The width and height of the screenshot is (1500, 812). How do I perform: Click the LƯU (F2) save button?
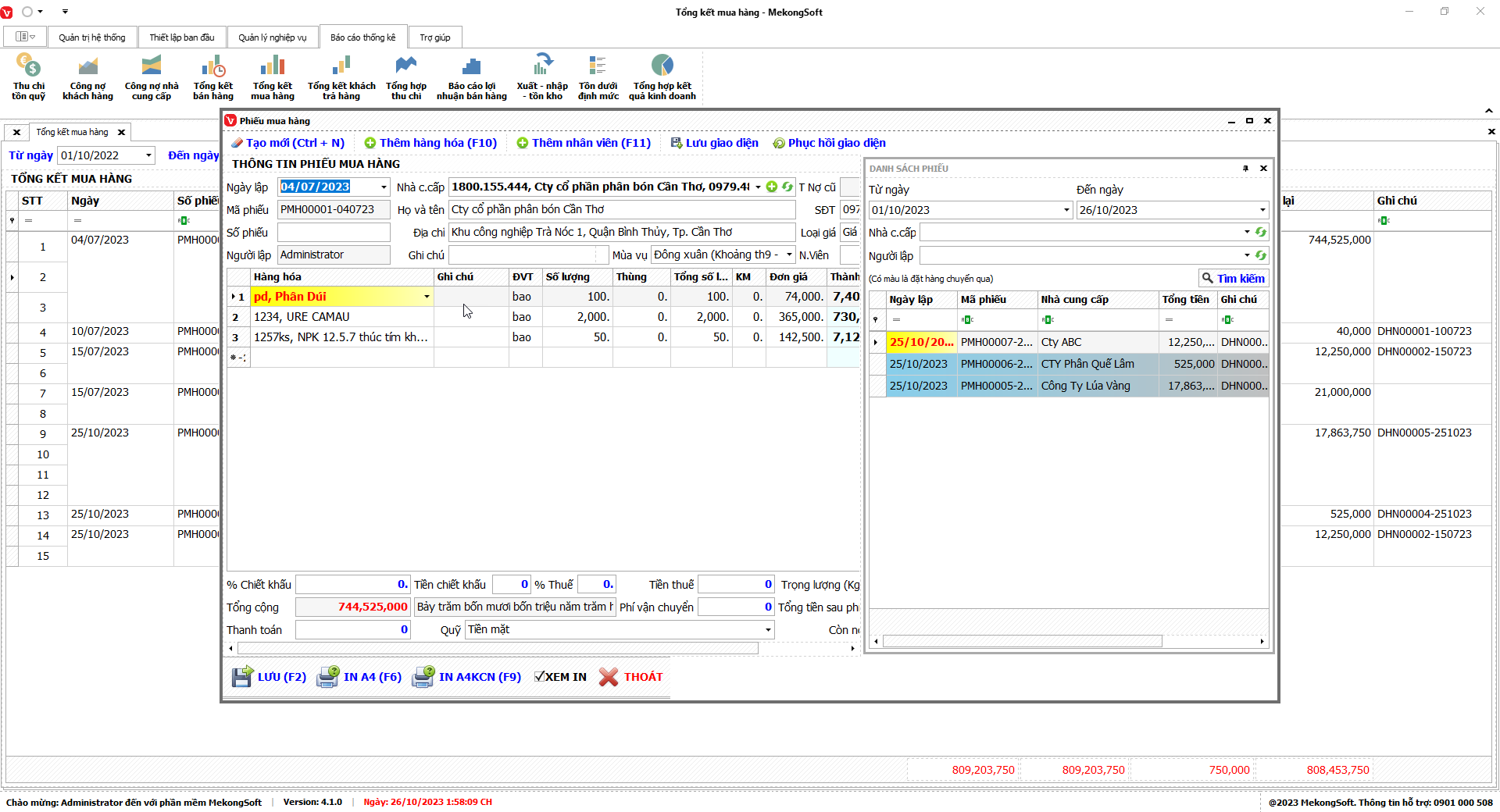point(270,677)
